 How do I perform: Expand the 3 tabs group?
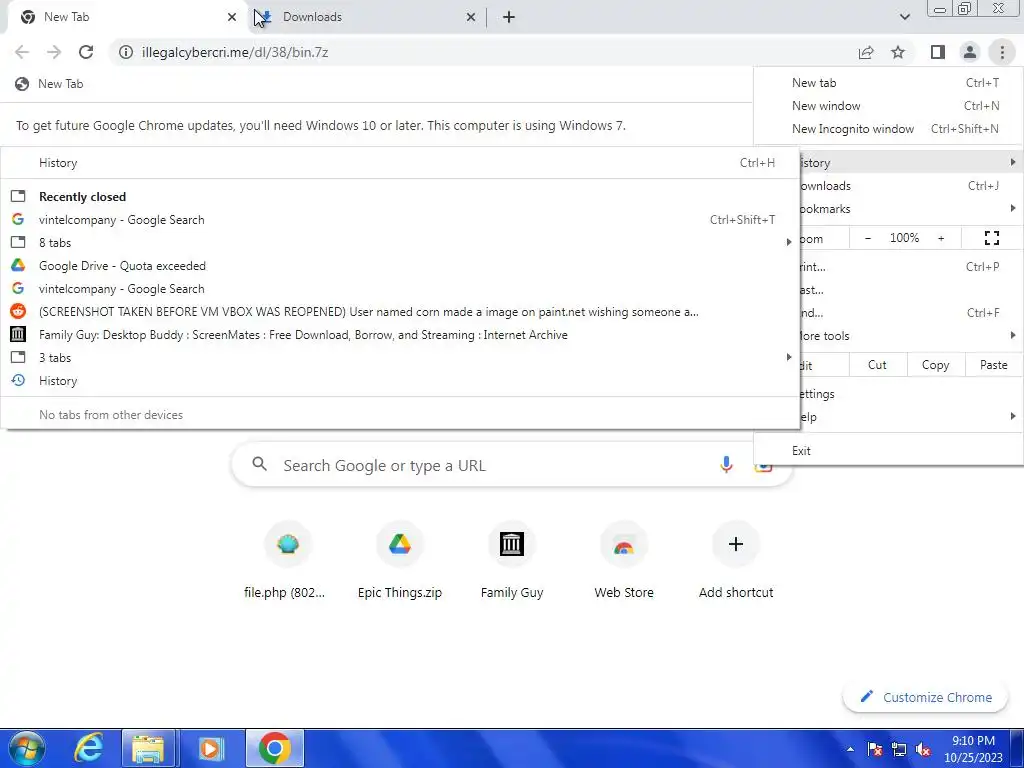click(x=400, y=358)
